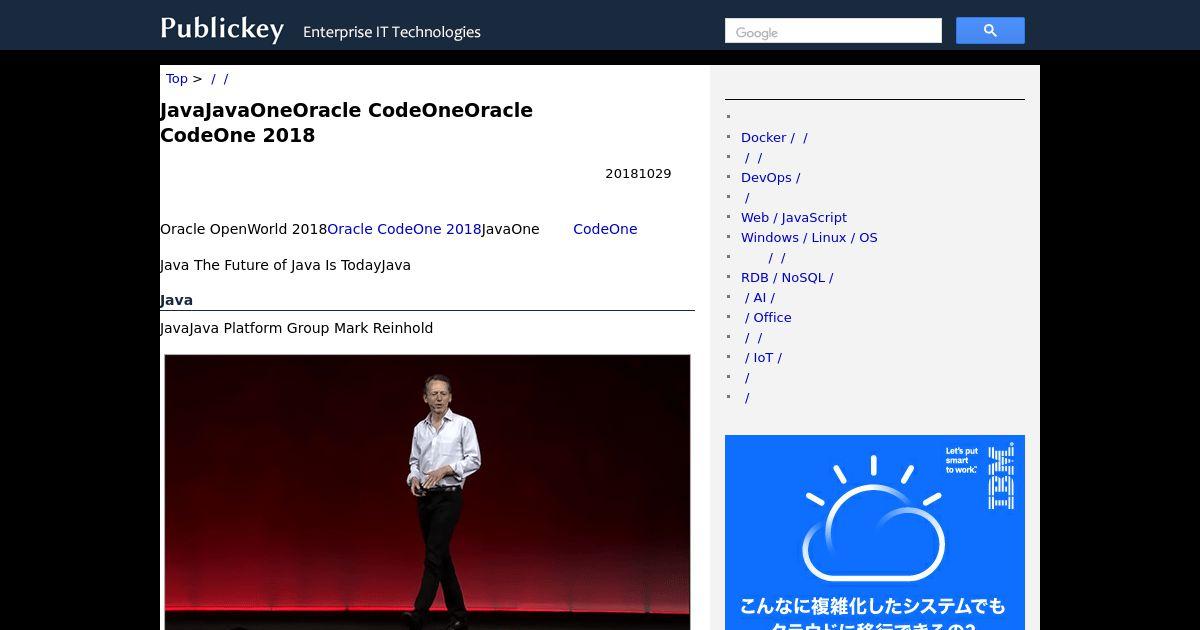Click the Mark Reinhold keynote photo
Image resolution: width=1200 pixels, height=630 pixels.
click(427, 492)
